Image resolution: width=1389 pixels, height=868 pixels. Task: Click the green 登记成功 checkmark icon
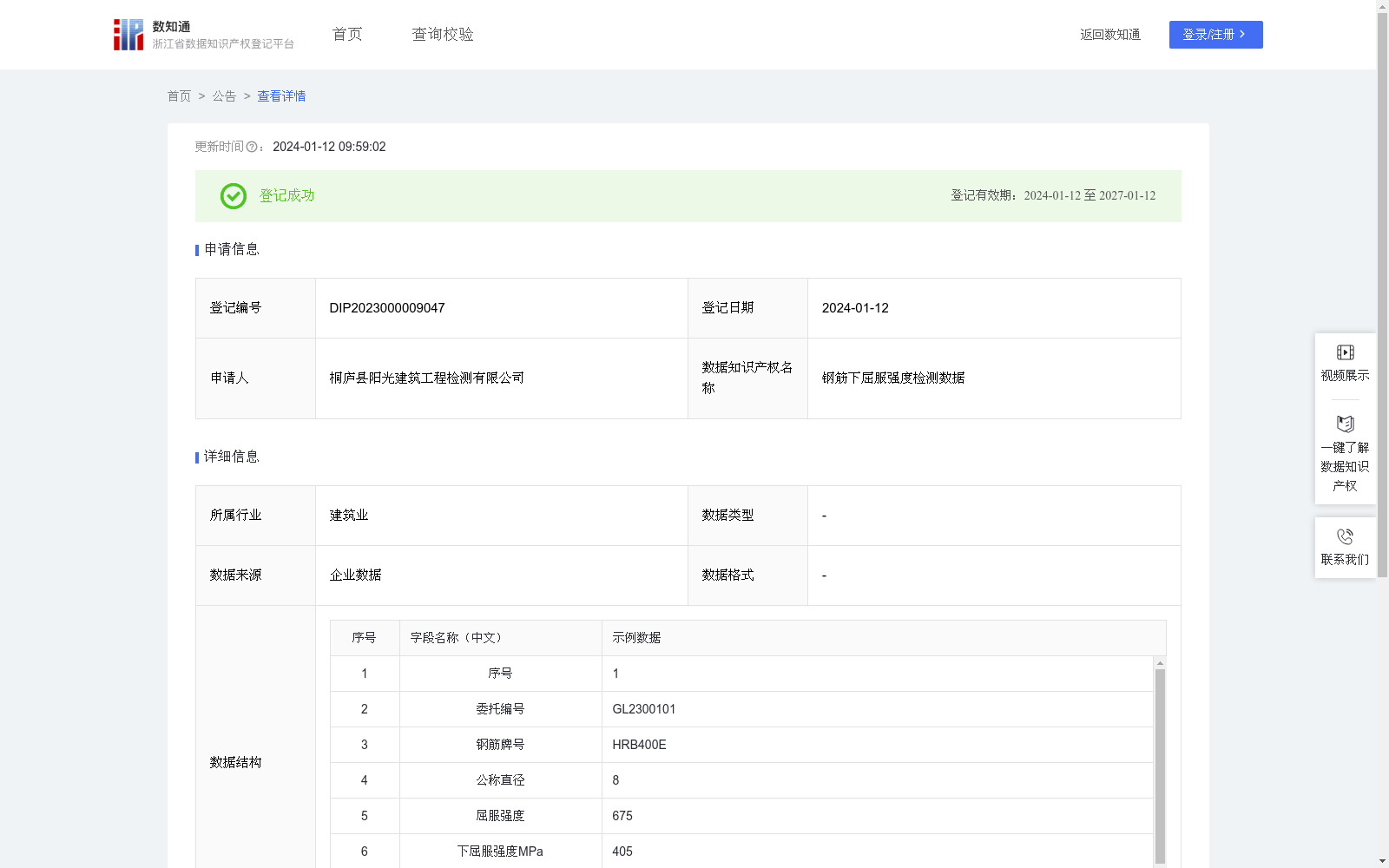coord(233,196)
